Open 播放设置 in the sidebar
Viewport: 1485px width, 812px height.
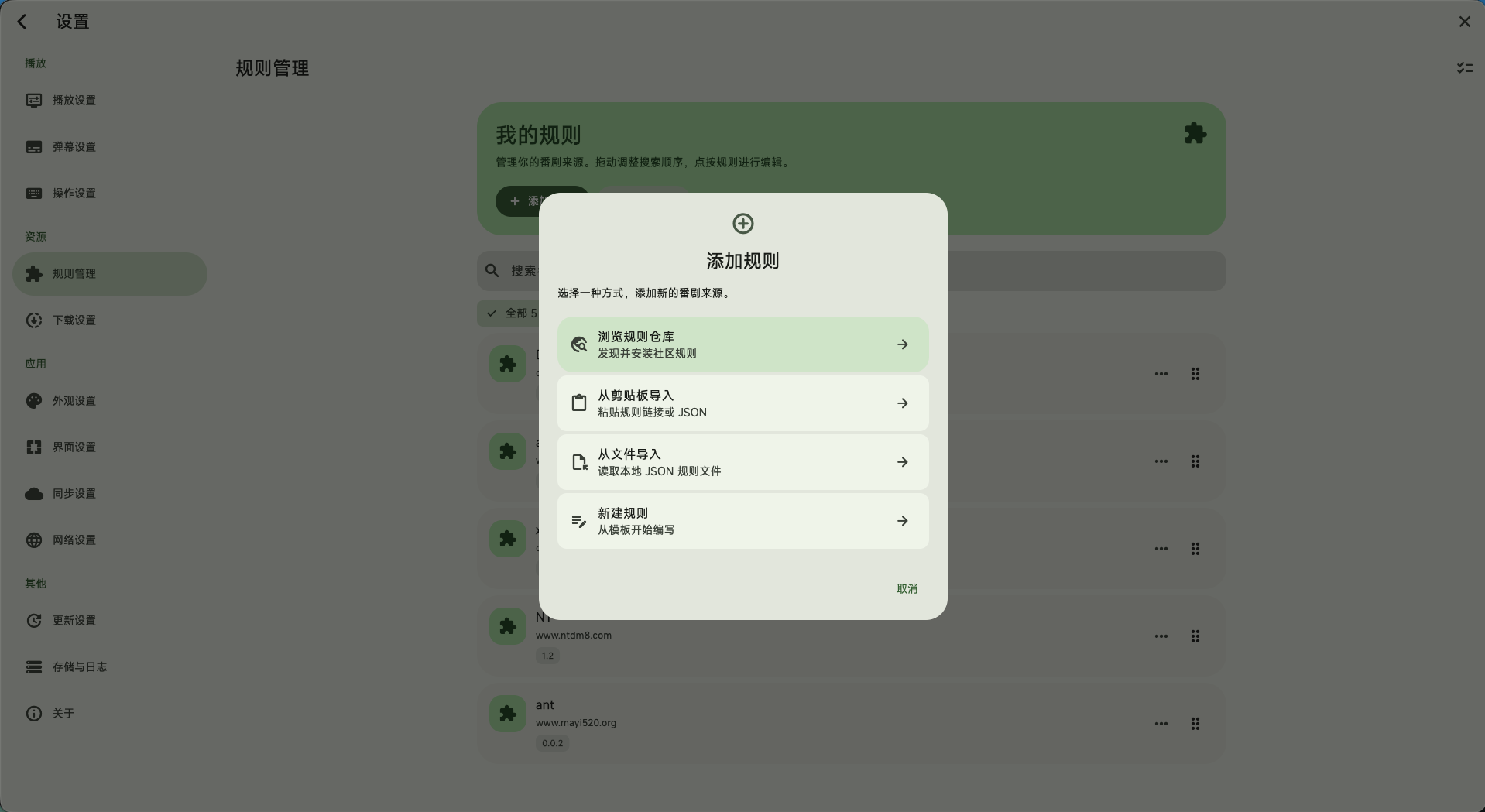(x=110, y=101)
